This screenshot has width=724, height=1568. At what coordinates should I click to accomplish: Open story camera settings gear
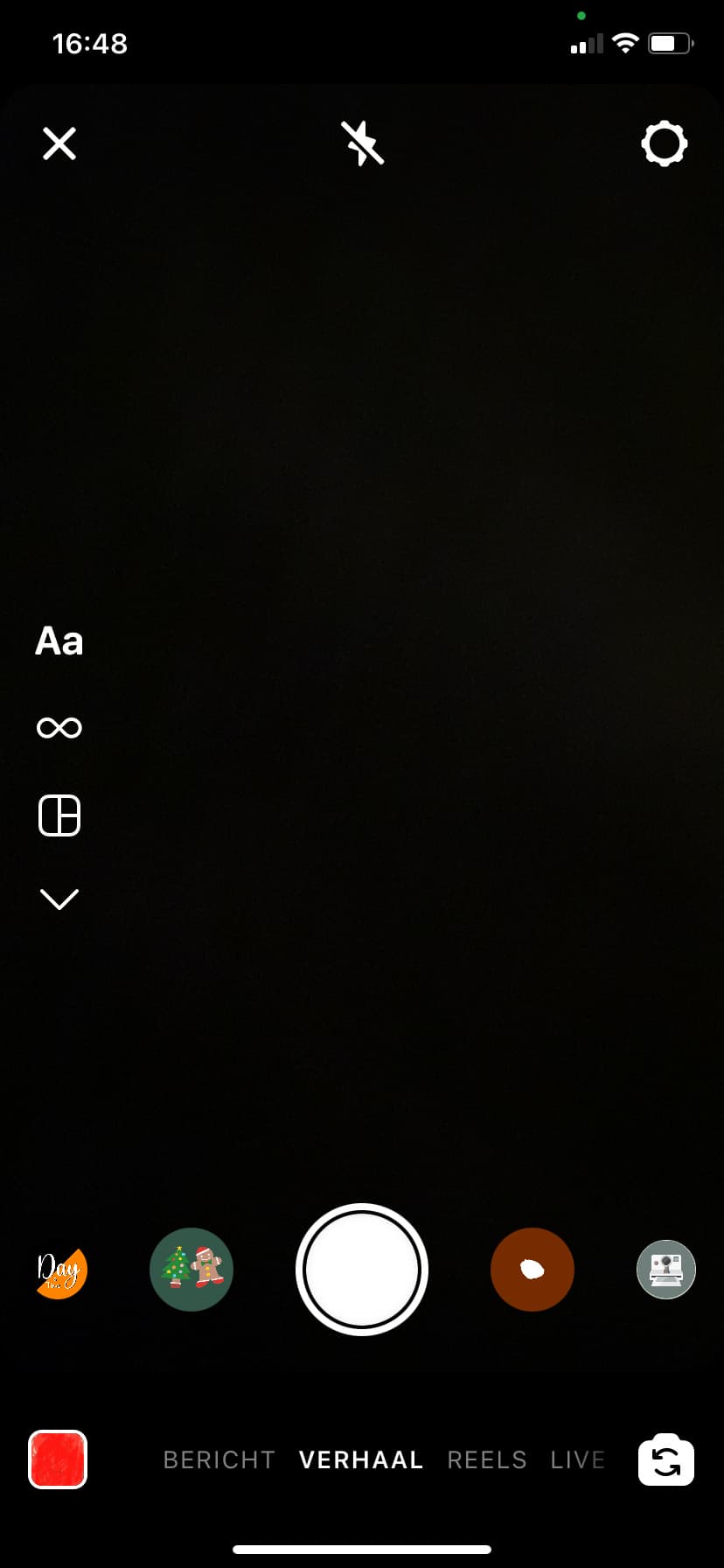point(665,143)
